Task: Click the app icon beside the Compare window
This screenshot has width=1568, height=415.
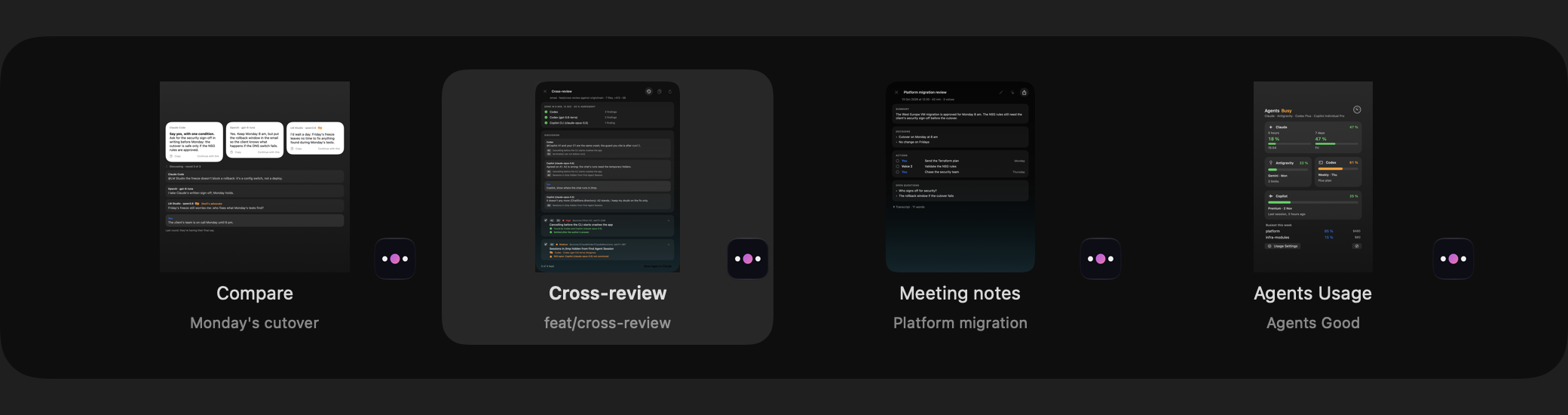Action: pyautogui.click(x=395, y=259)
